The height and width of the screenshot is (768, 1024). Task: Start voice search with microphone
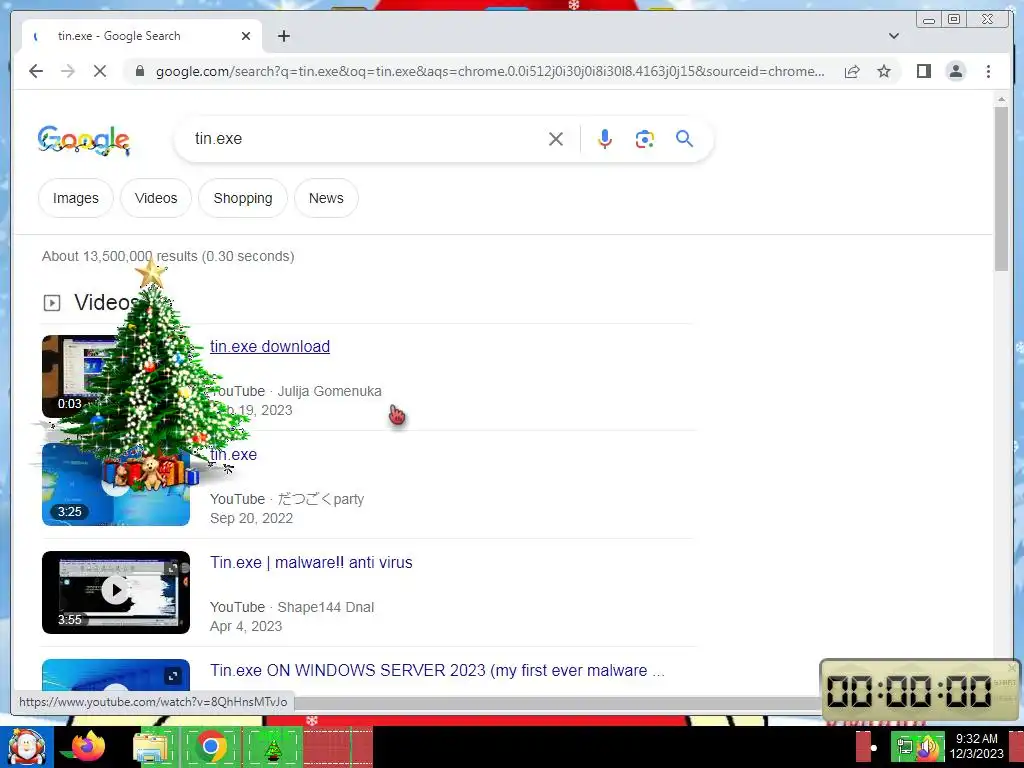tap(605, 138)
